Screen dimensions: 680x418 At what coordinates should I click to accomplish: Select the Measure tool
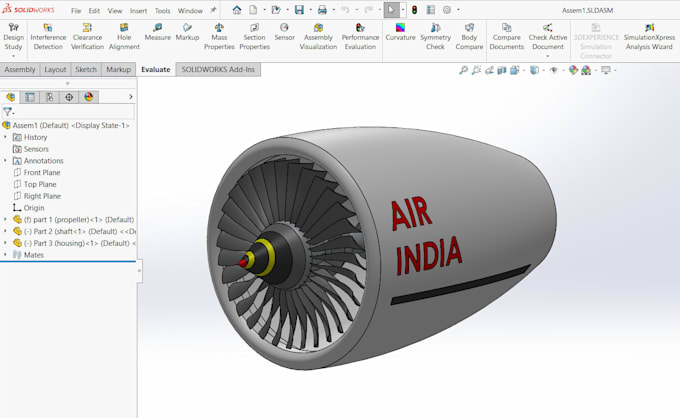(157, 33)
